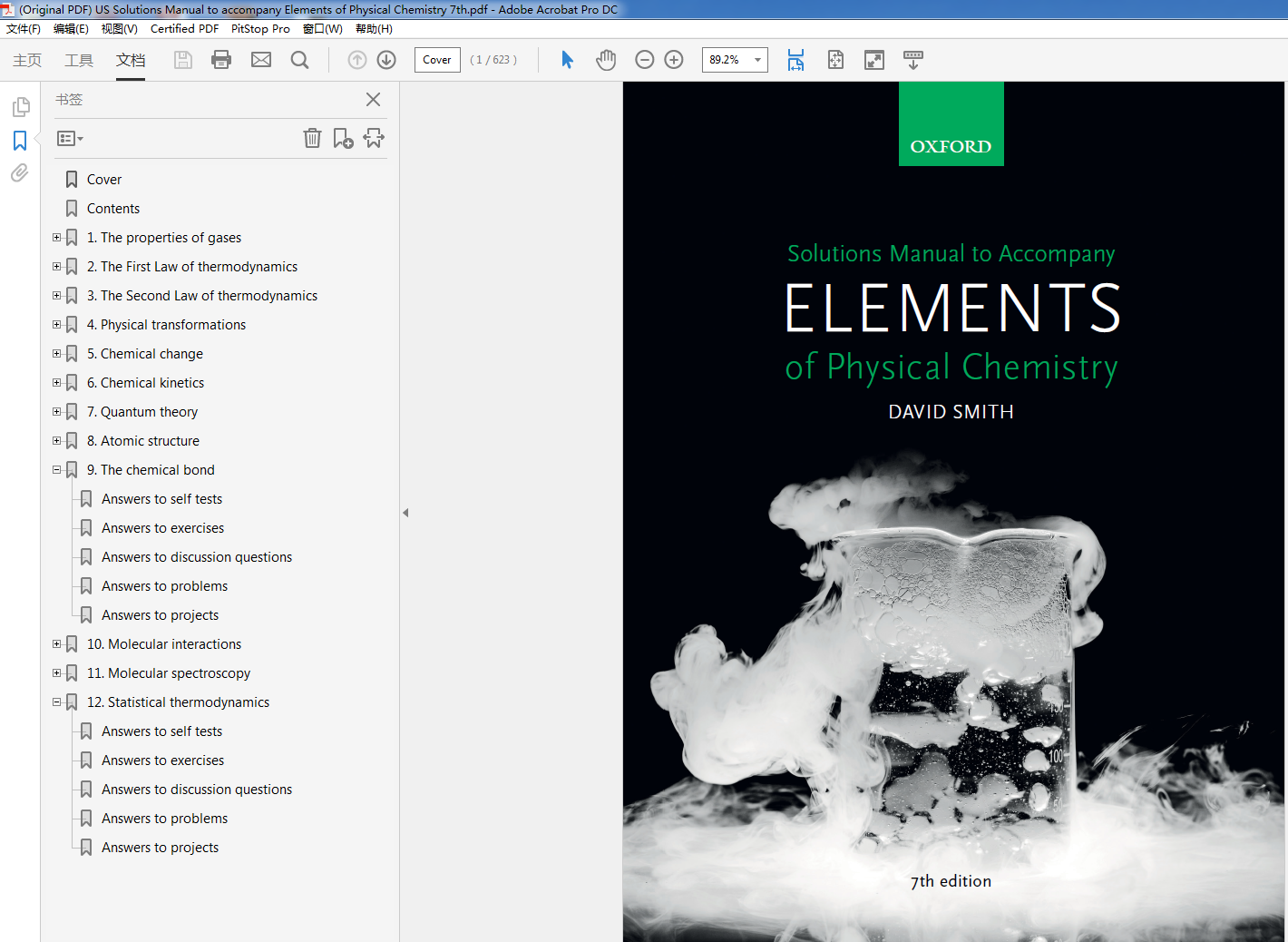Open bookmark options dropdown menu
Screen dimensions: 1288x942
[x=70, y=139]
